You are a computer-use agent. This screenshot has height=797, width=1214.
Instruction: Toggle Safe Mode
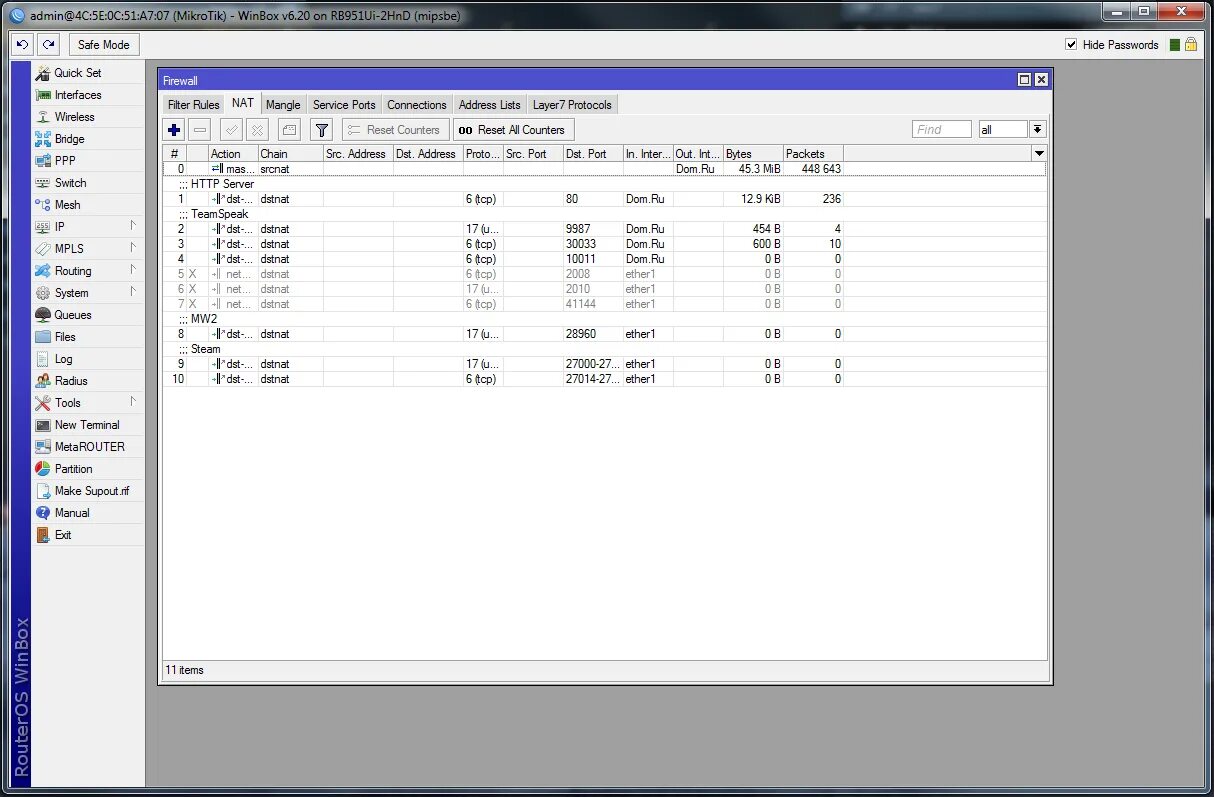[104, 45]
